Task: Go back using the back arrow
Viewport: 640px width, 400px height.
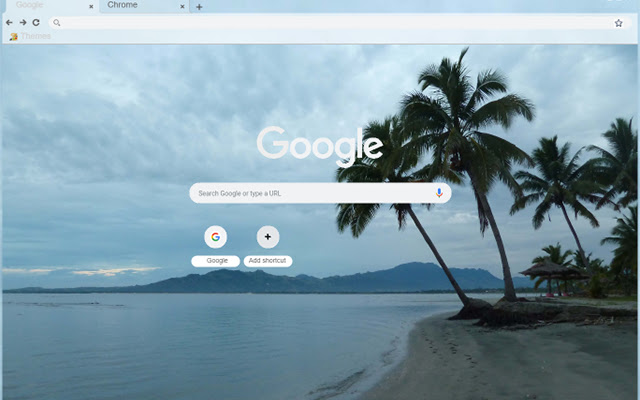Action: (x=9, y=23)
